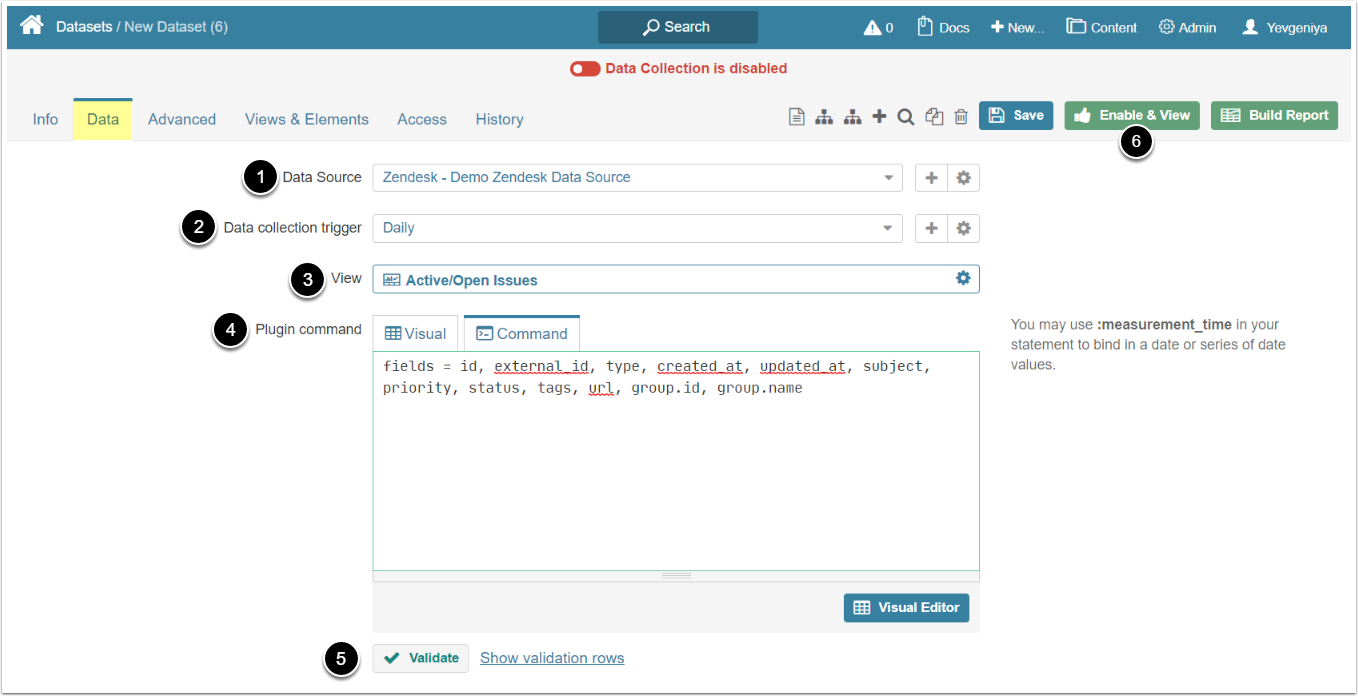The height and width of the screenshot is (696, 1358).
Task: Click Show validation rows link
Action: (552, 658)
